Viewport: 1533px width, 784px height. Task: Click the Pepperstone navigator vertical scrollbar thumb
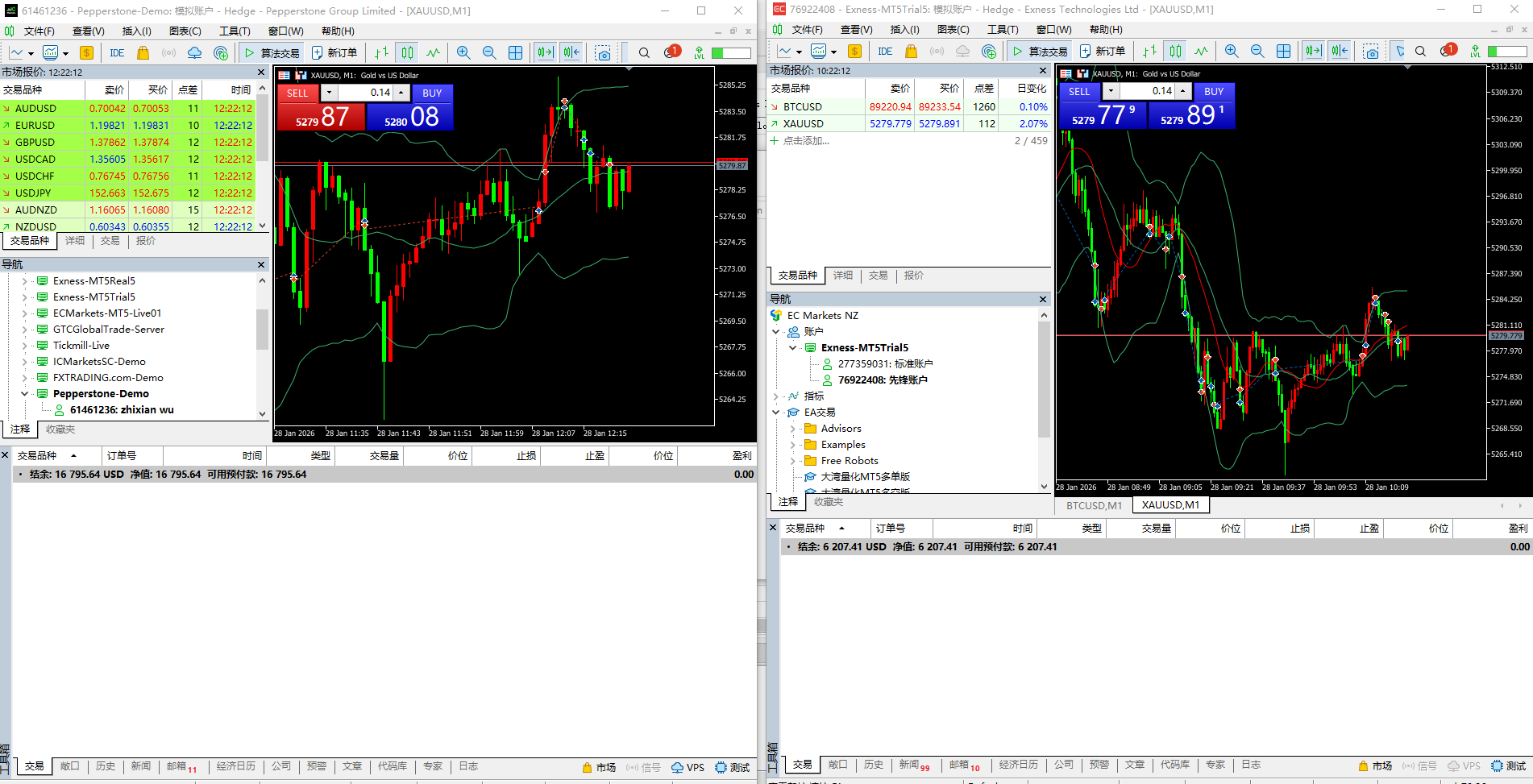[x=262, y=329]
